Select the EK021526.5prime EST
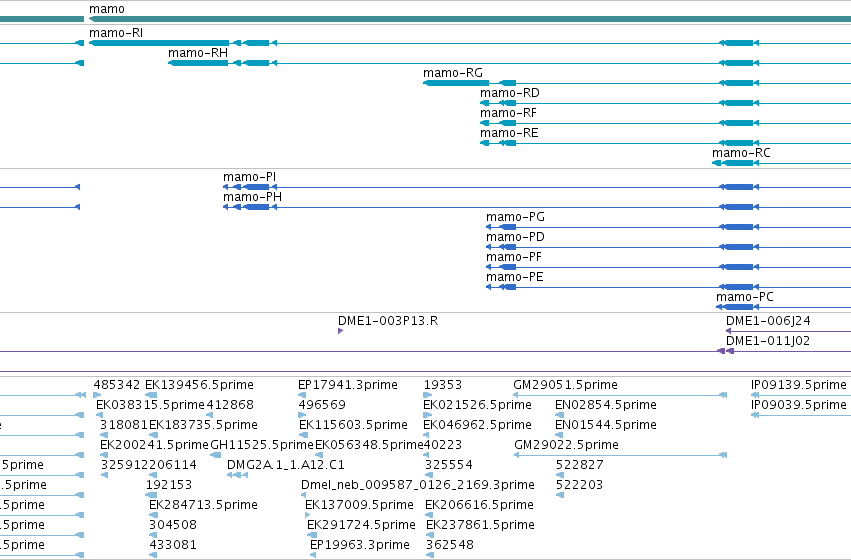This screenshot has width=851, height=560. (x=477, y=405)
